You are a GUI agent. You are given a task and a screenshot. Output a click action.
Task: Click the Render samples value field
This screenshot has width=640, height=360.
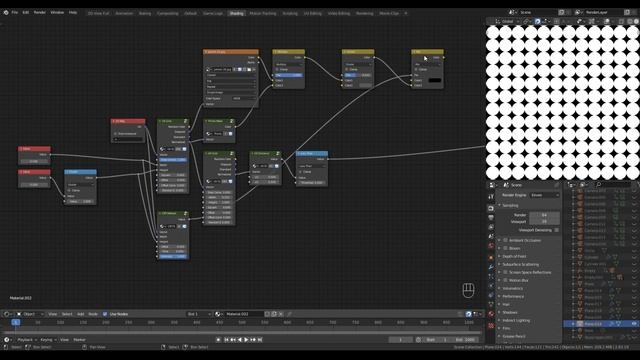[x=544, y=215]
